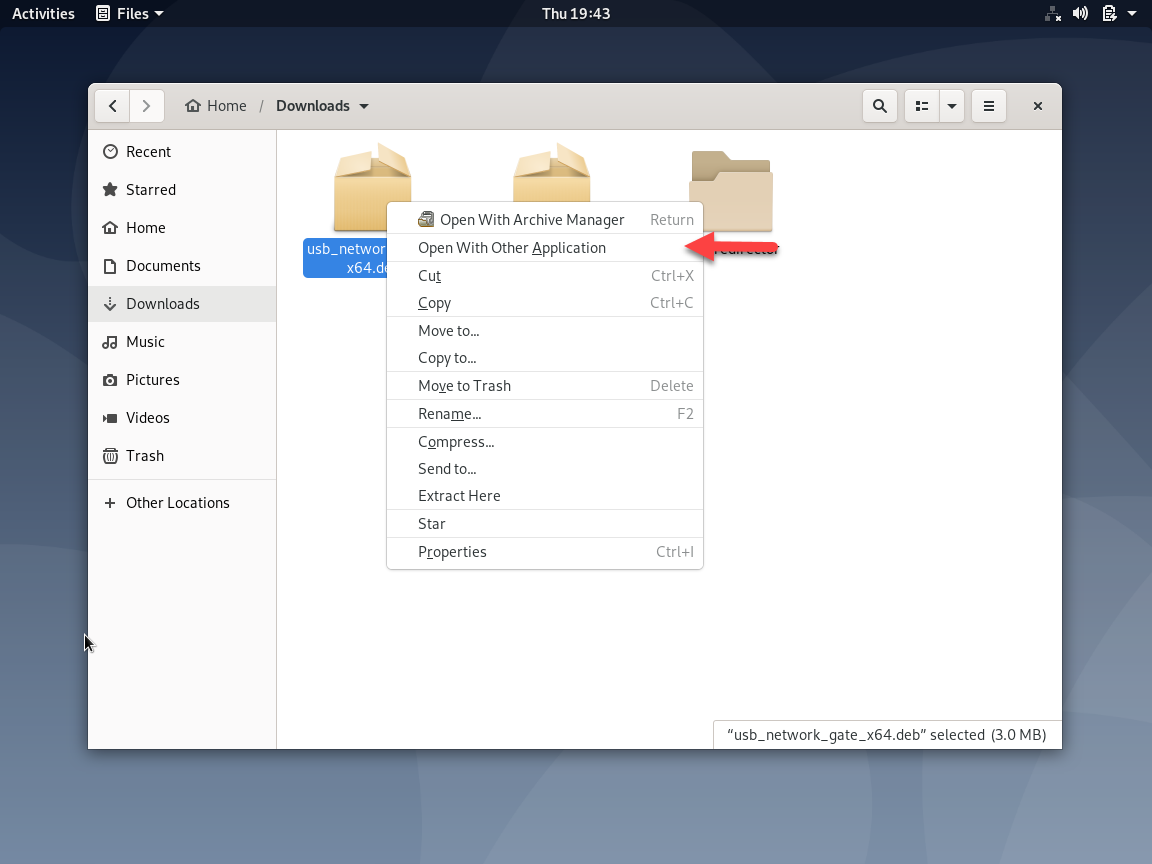
Task: Click Home in the path bar
Action: pyautogui.click(x=216, y=106)
